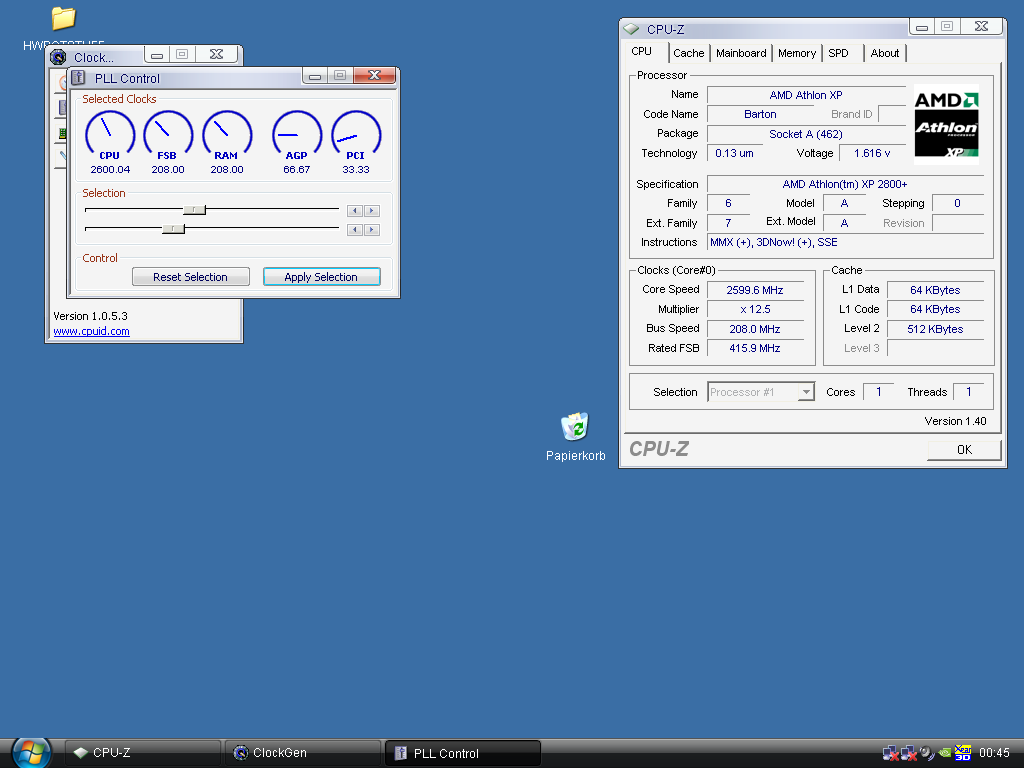Click the Apply Selection button
Screen dimensions: 1024x768
point(321,277)
